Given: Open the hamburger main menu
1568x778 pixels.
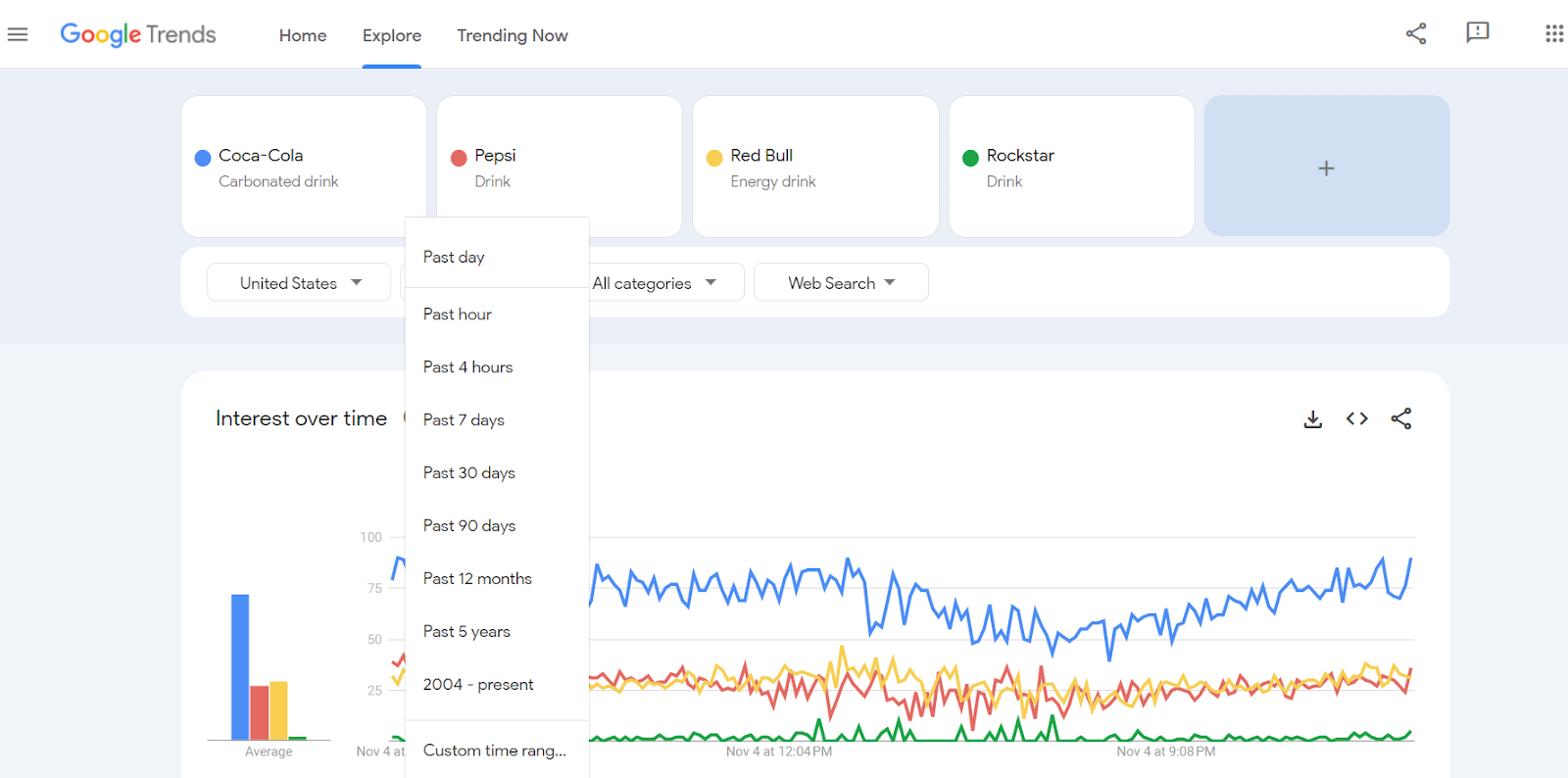Looking at the screenshot, I should [18, 35].
